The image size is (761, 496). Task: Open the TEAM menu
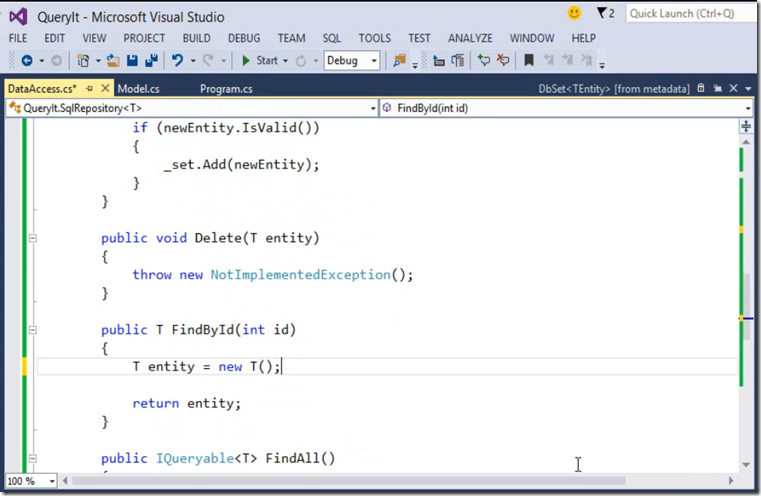click(291, 38)
